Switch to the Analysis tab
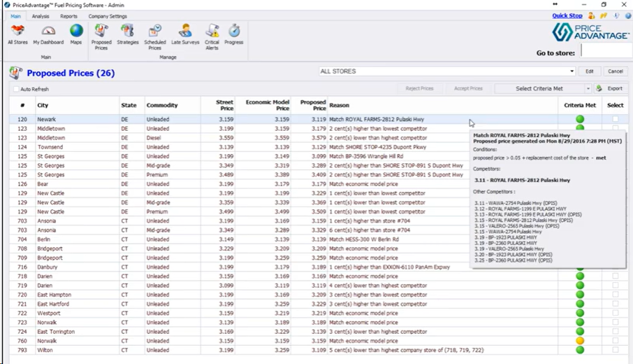Screen dimensions: 633x364 coord(40,16)
